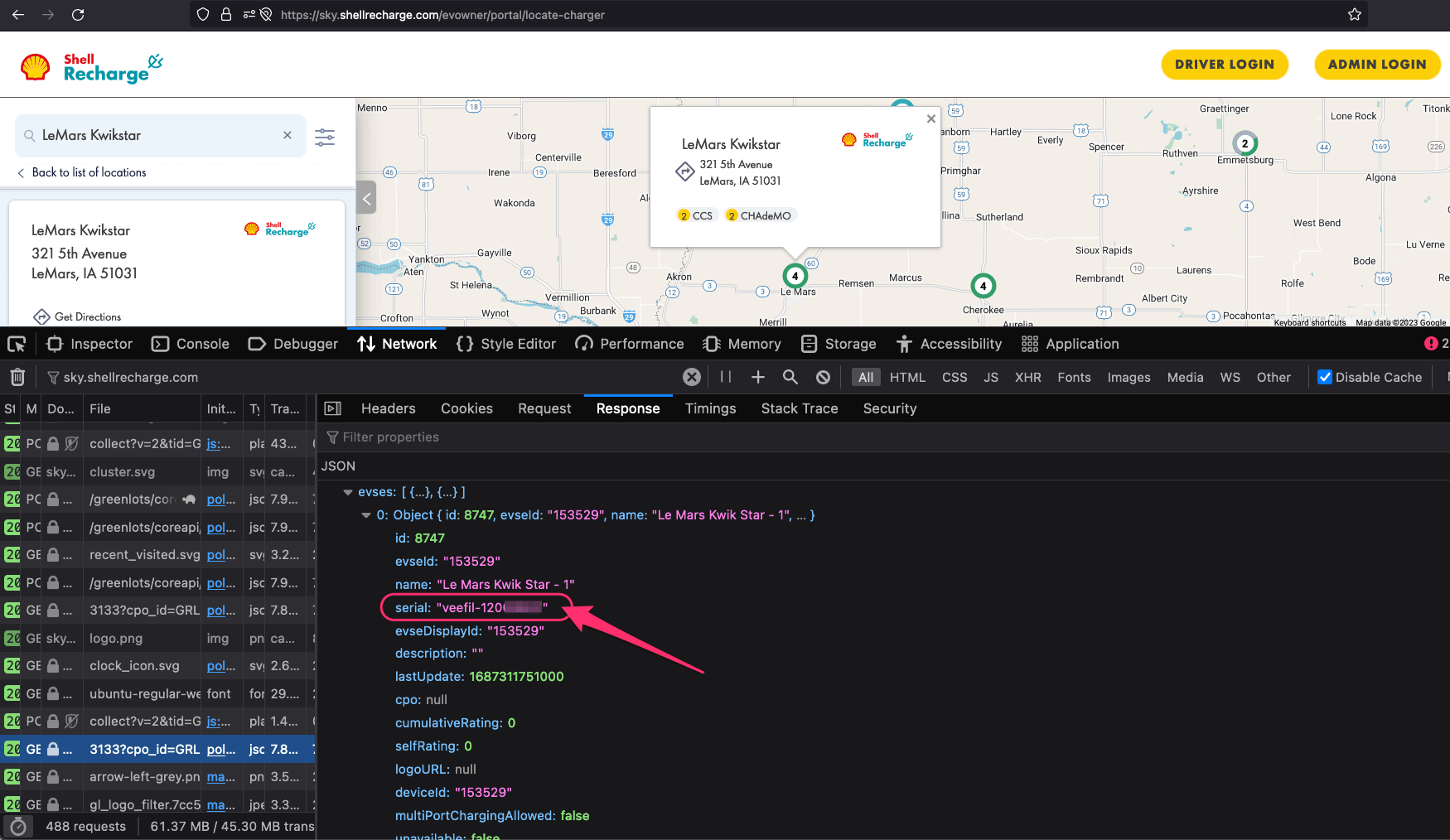The image size is (1450, 840).
Task: Click the errors count badge
Action: [1436, 344]
